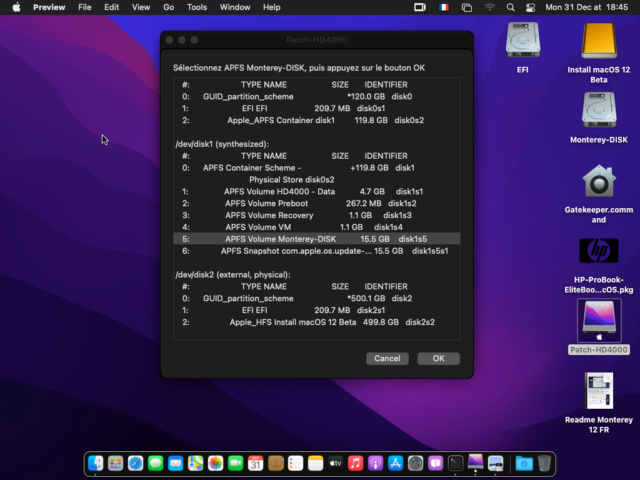640x480 pixels.
Task: Click the Patch-HD4000 app in the Dock
Action: 476,462
